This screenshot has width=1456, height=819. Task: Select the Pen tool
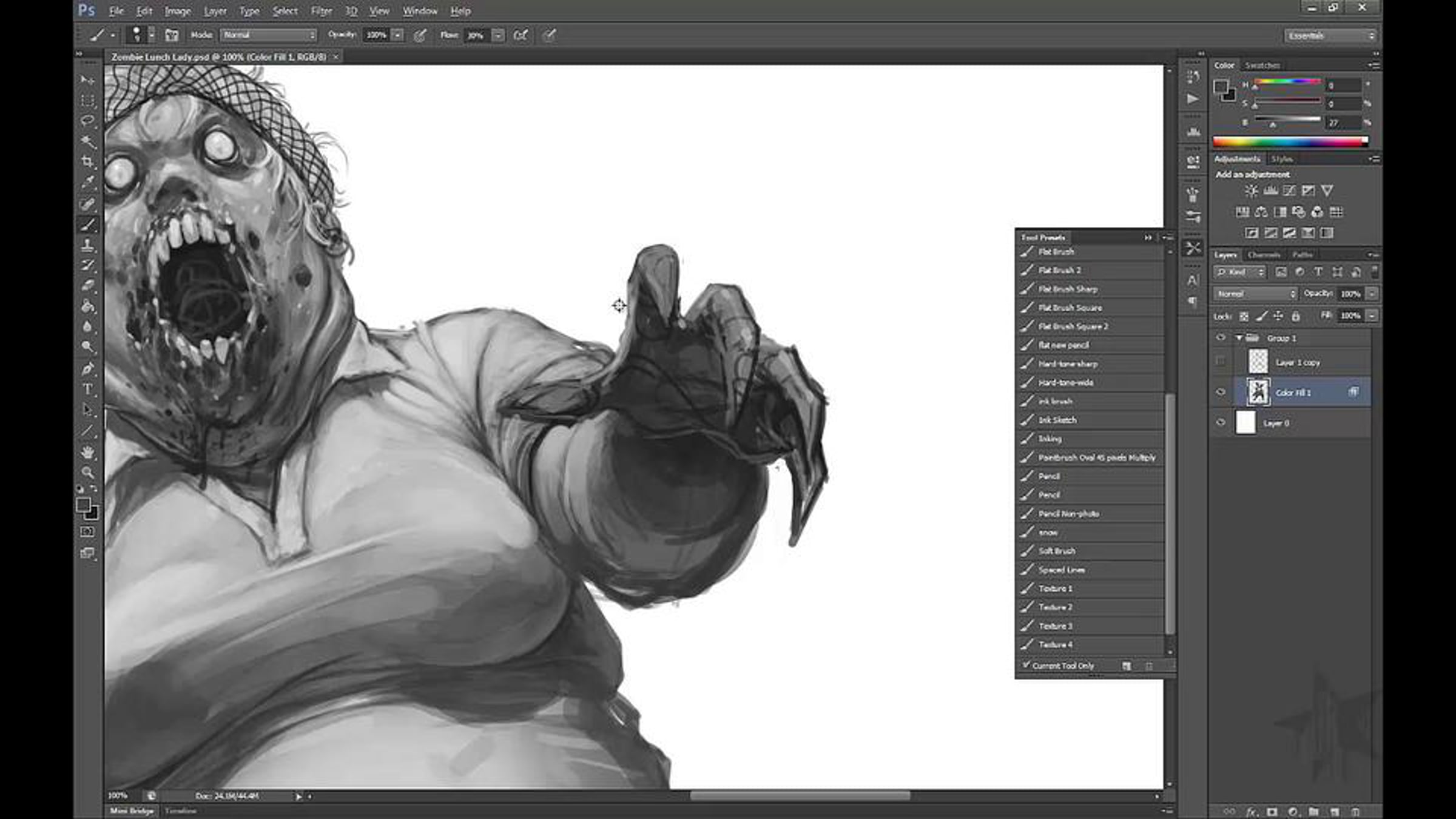pos(88,368)
